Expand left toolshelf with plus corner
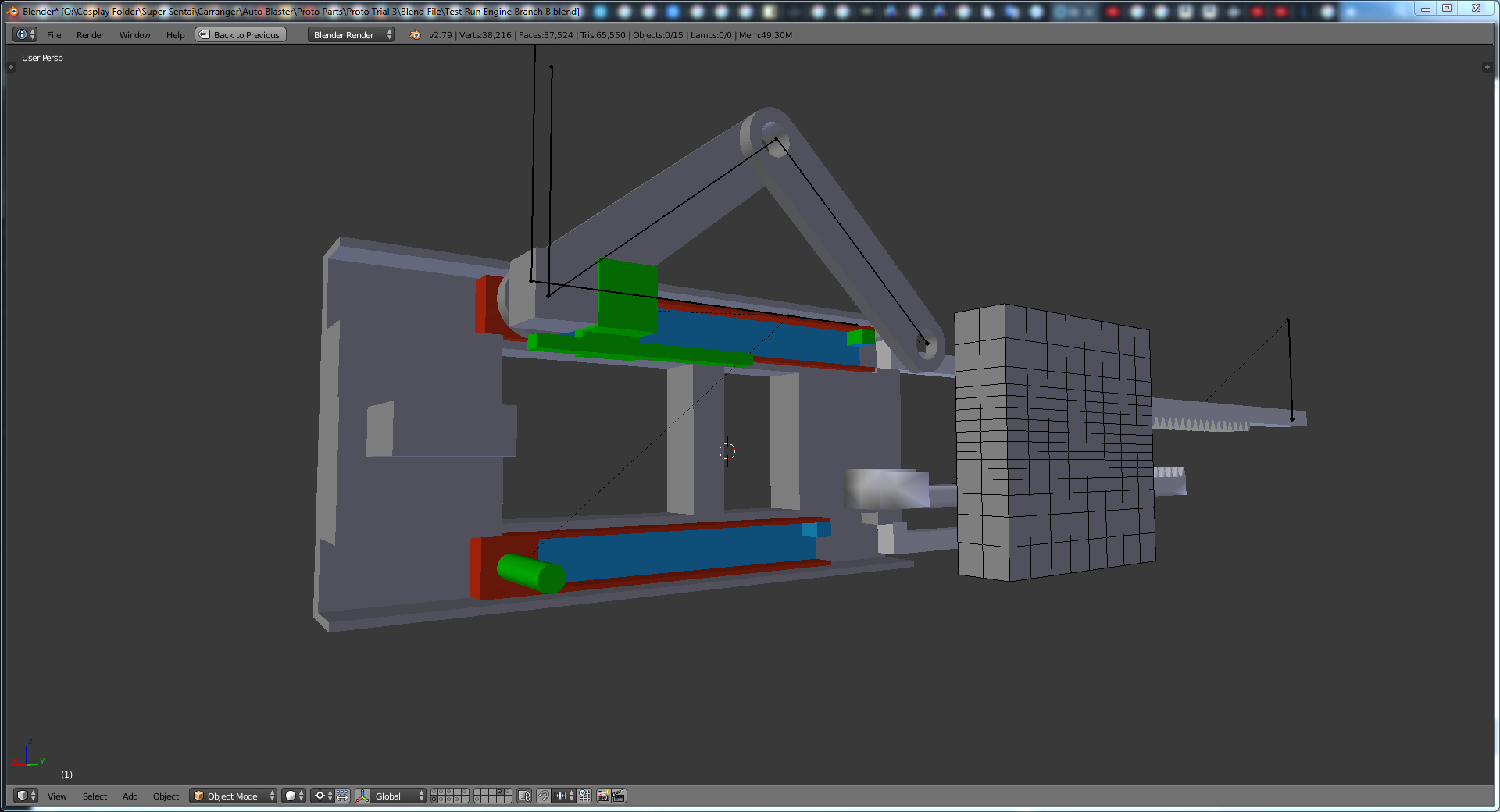The width and height of the screenshot is (1500, 812). tap(11, 67)
